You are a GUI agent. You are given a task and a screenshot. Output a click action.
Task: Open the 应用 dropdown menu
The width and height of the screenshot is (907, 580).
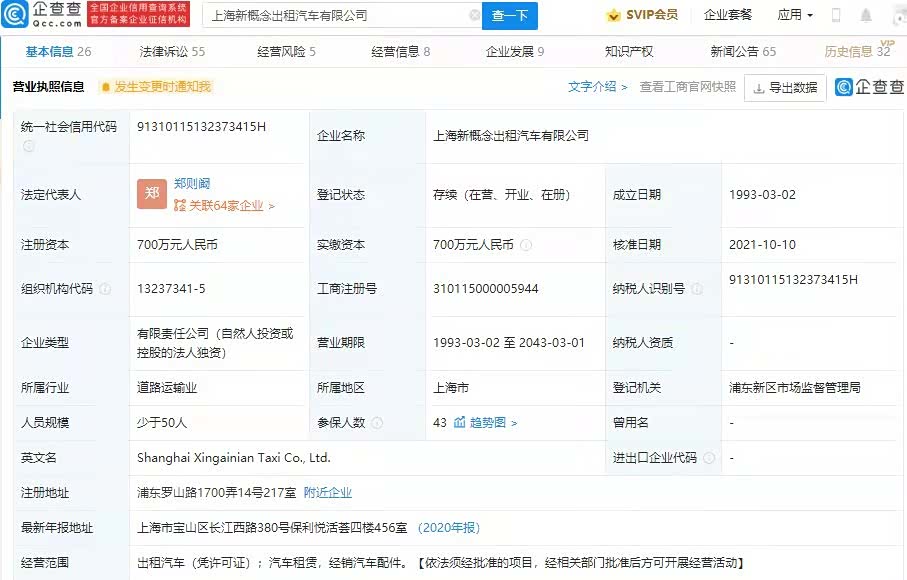795,16
